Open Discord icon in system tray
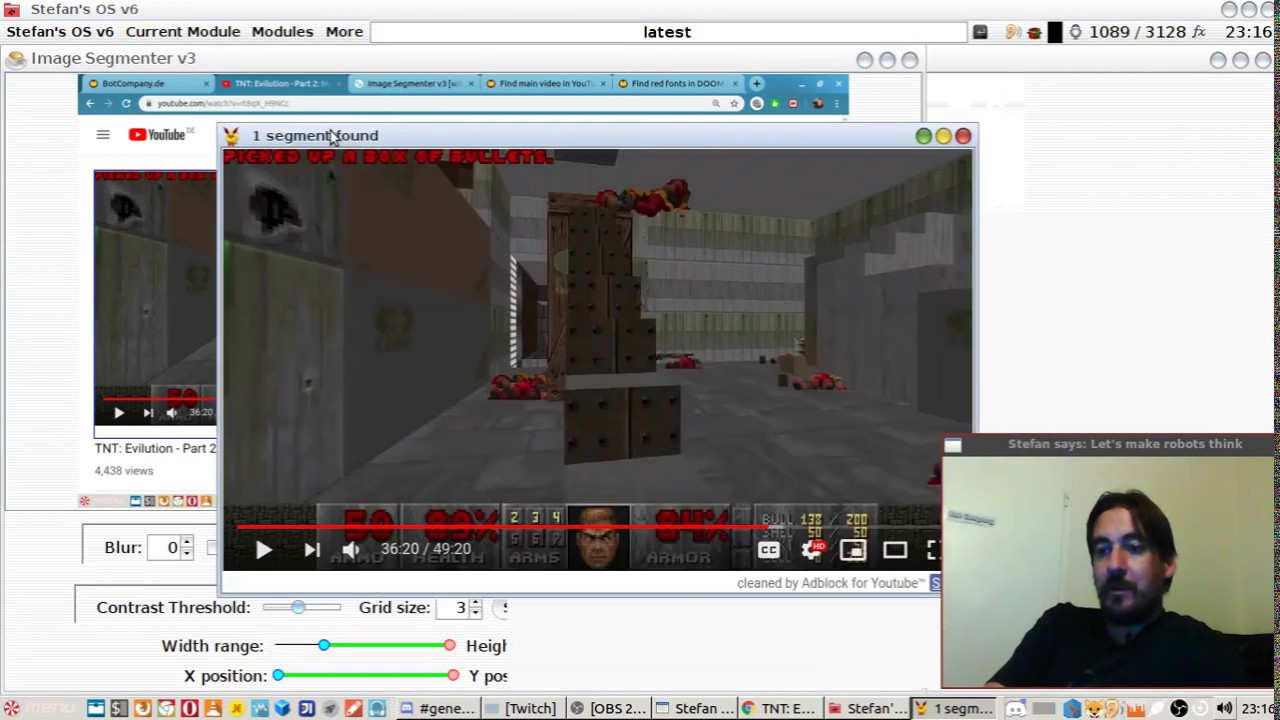 click(x=1015, y=709)
